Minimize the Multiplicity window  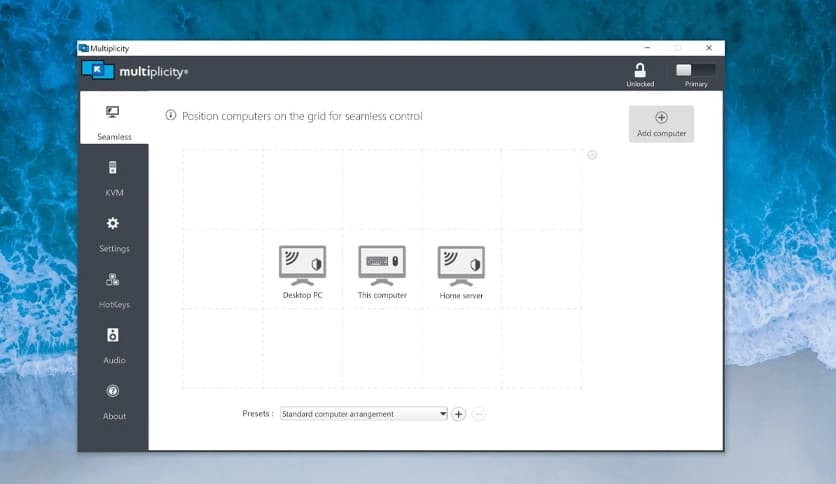pyautogui.click(x=647, y=48)
